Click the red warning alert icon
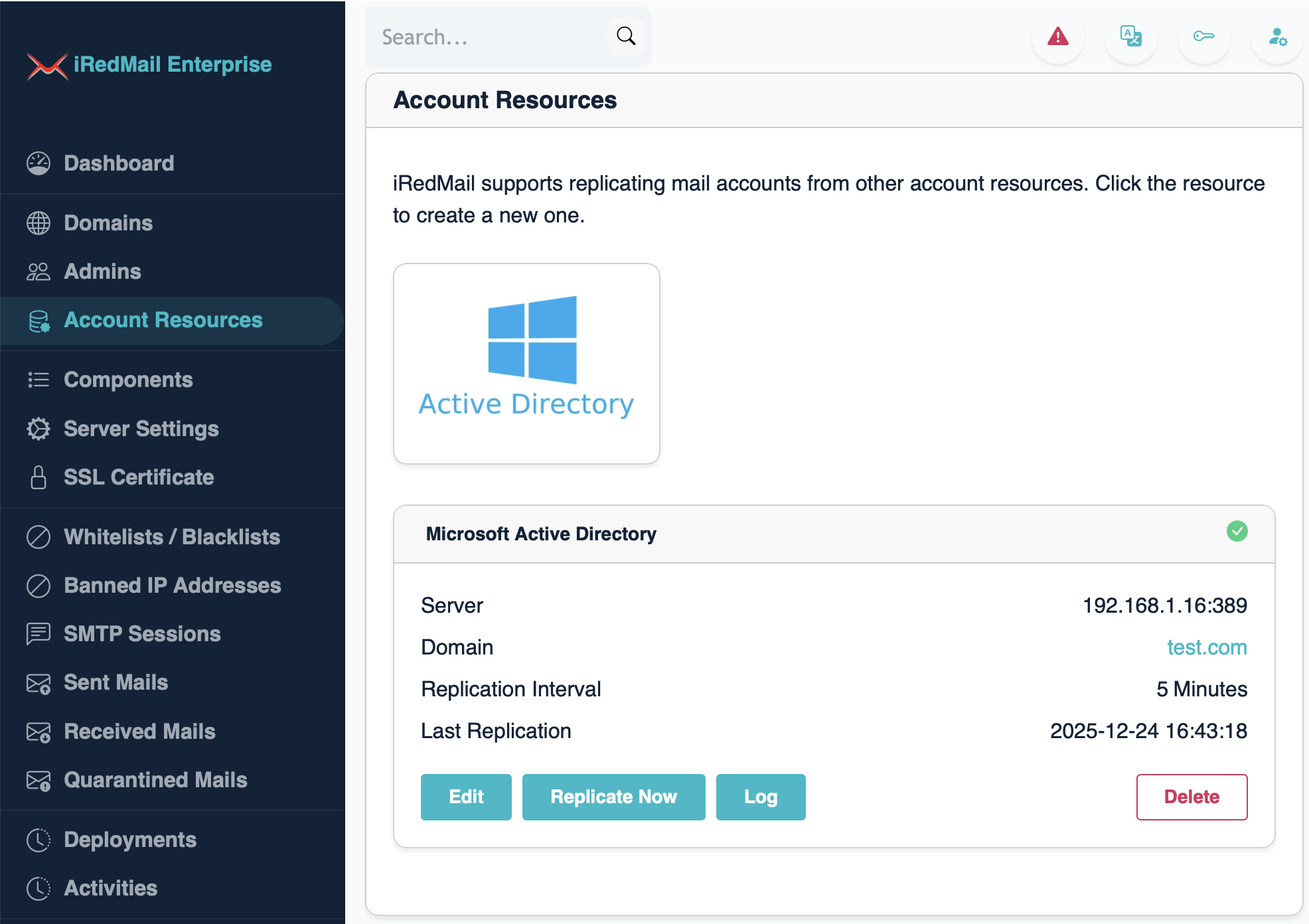The width and height of the screenshot is (1309, 924). 1057,37
